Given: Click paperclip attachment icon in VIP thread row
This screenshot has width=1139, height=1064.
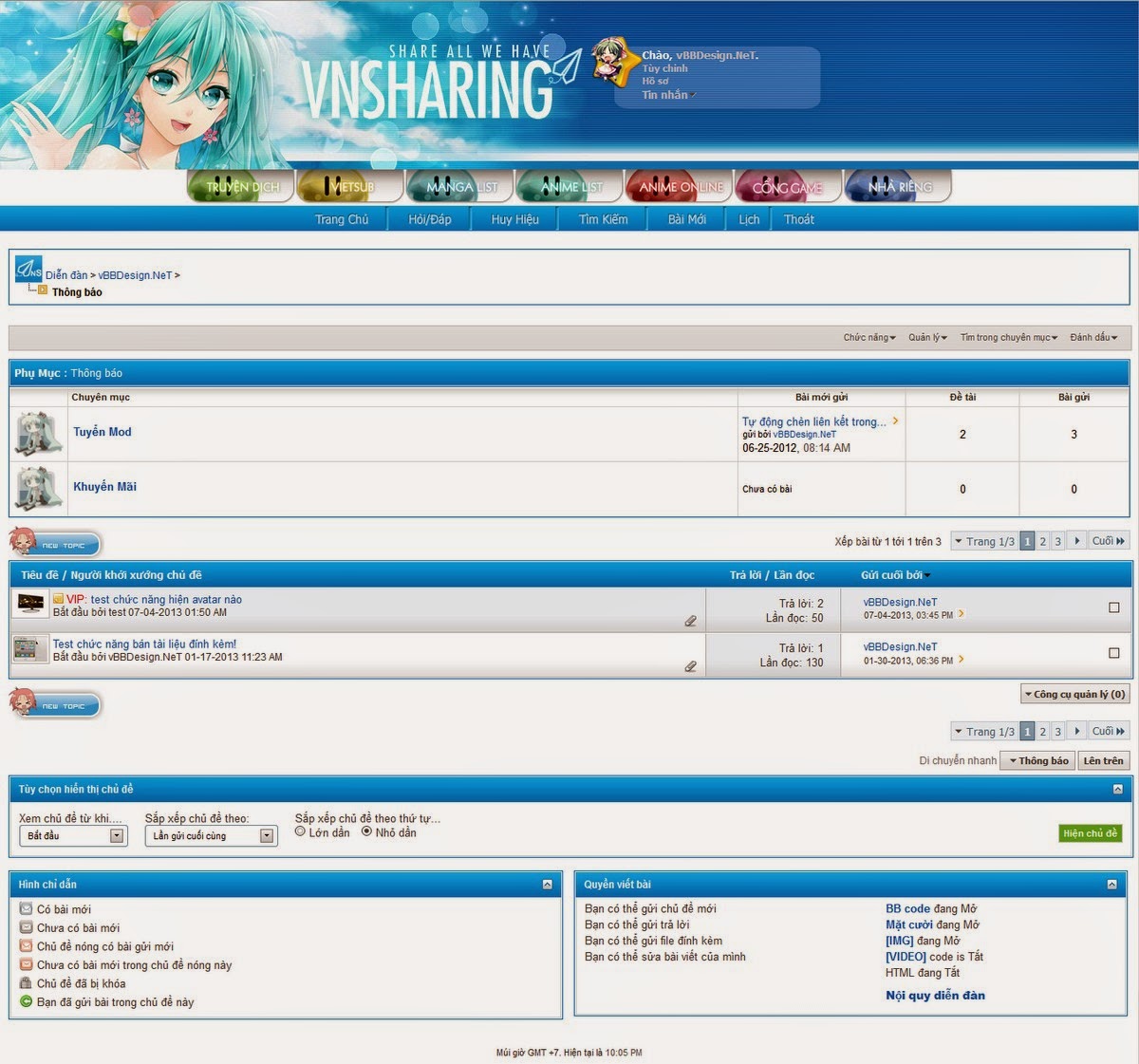Looking at the screenshot, I should [x=690, y=621].
